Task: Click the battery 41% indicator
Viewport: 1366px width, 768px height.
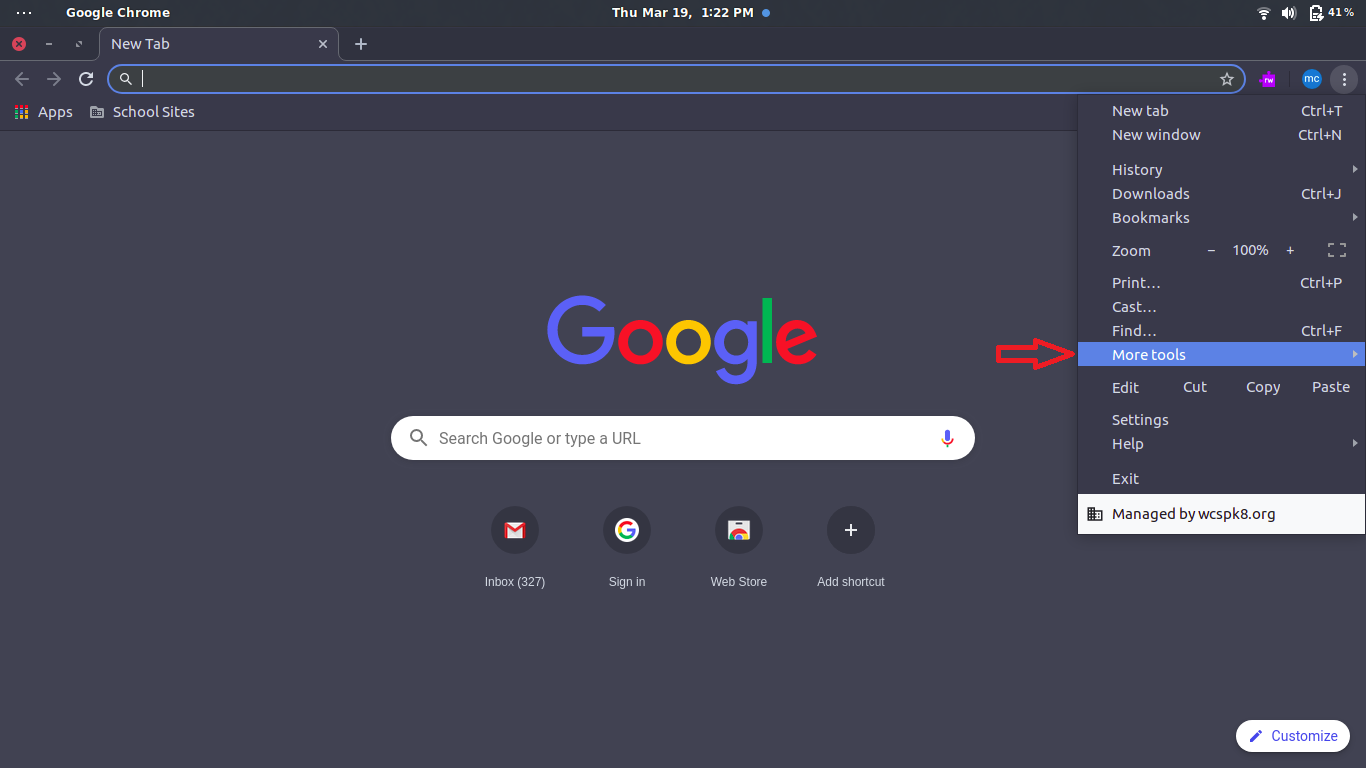Action: tap(1331, 13)
